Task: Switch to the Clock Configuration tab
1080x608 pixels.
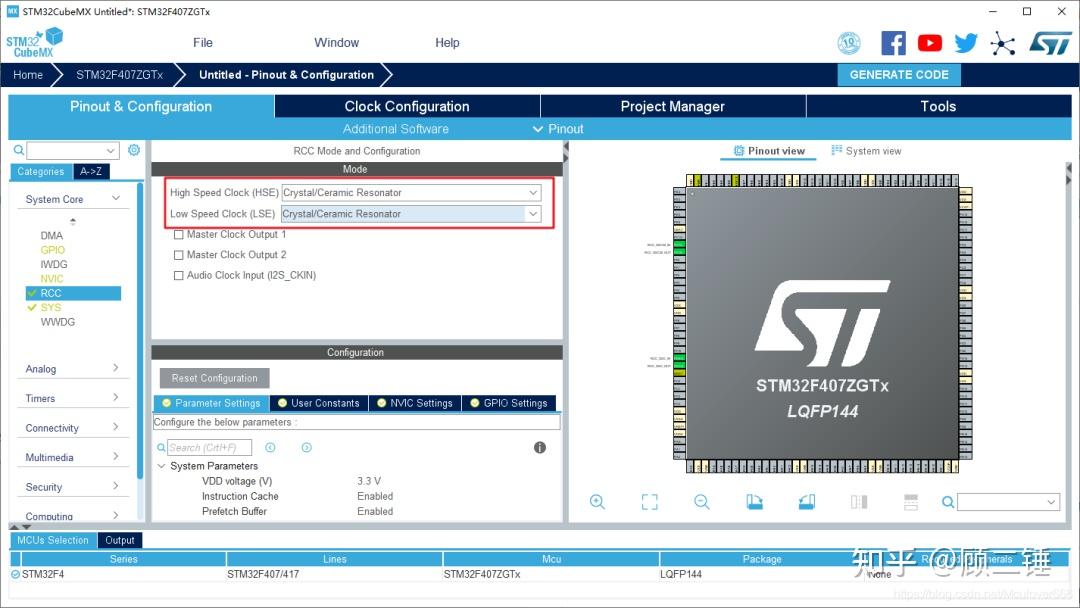Action: pyautogui.click(x=405, y=106)
